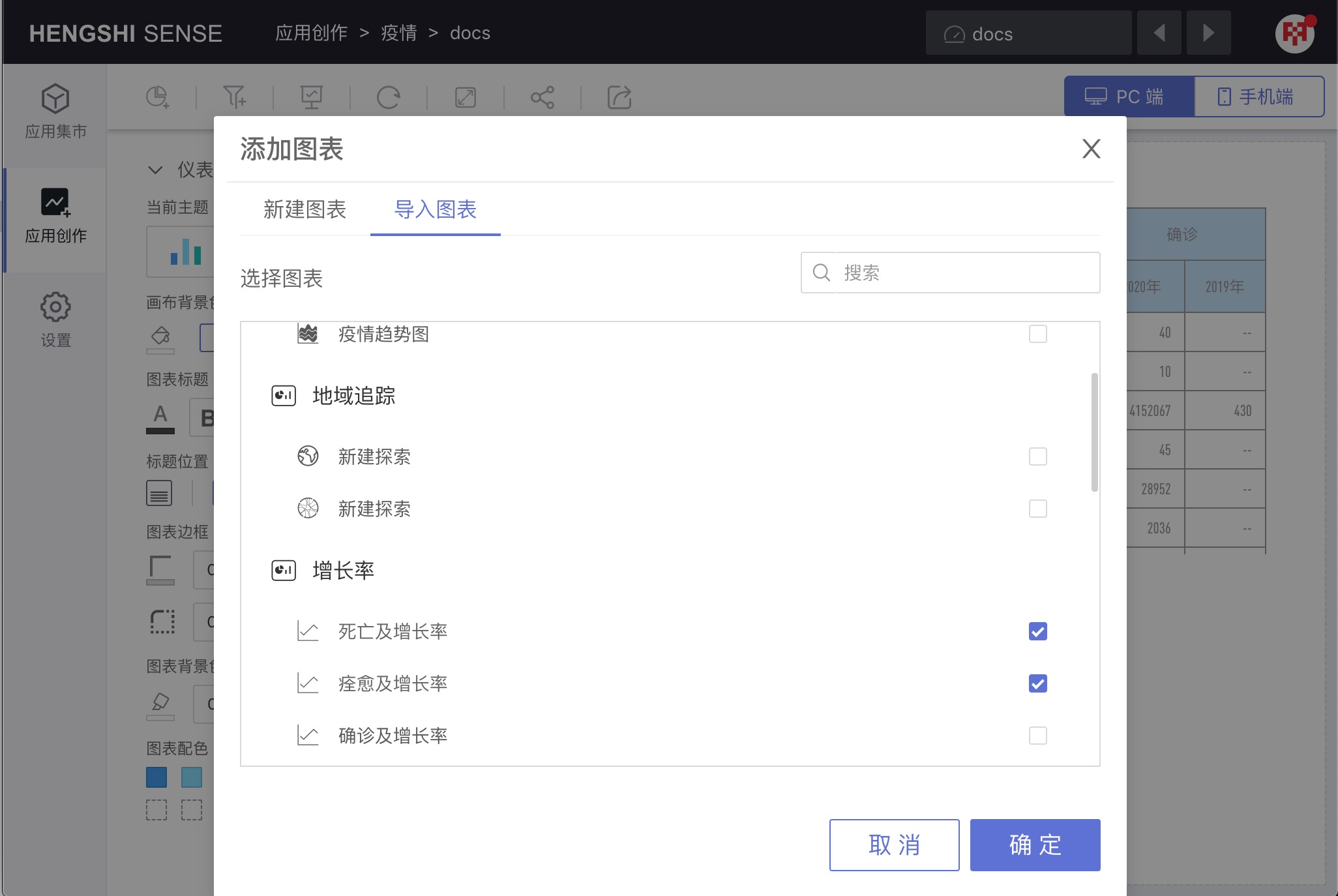
Task: Click the search magnifier icon
Action: click(822, 273)
